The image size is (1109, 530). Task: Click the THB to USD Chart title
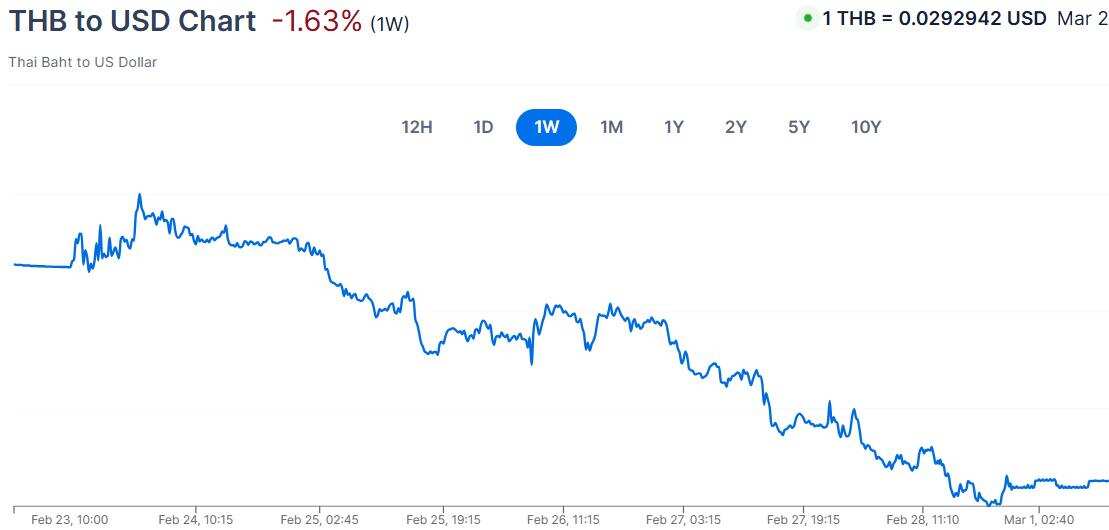click(132, 21)
